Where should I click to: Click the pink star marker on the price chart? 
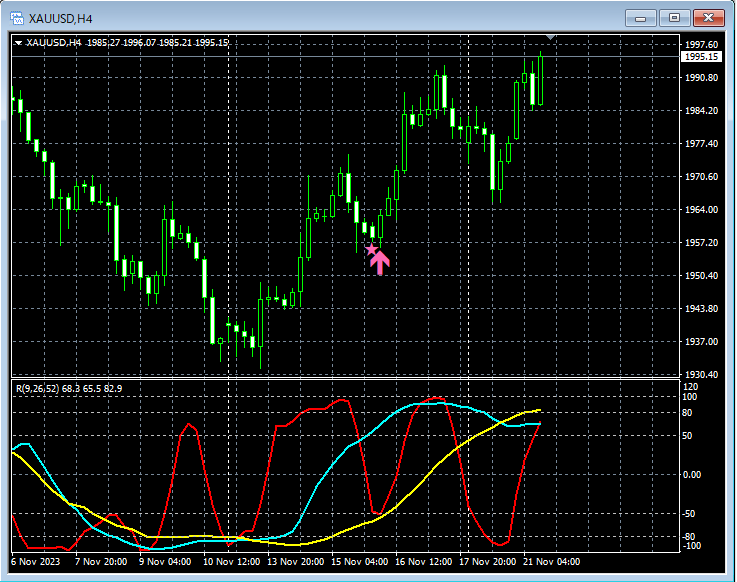[x=371, y=249]
